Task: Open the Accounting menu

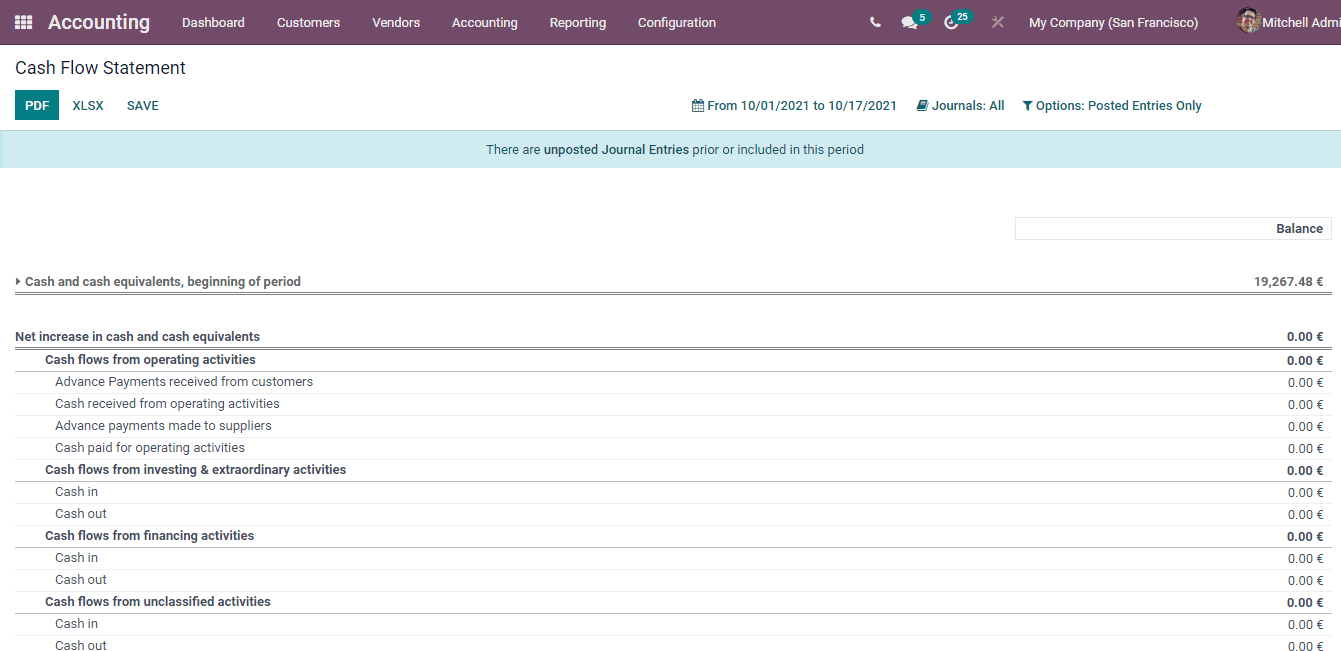Action: point(484,22)
